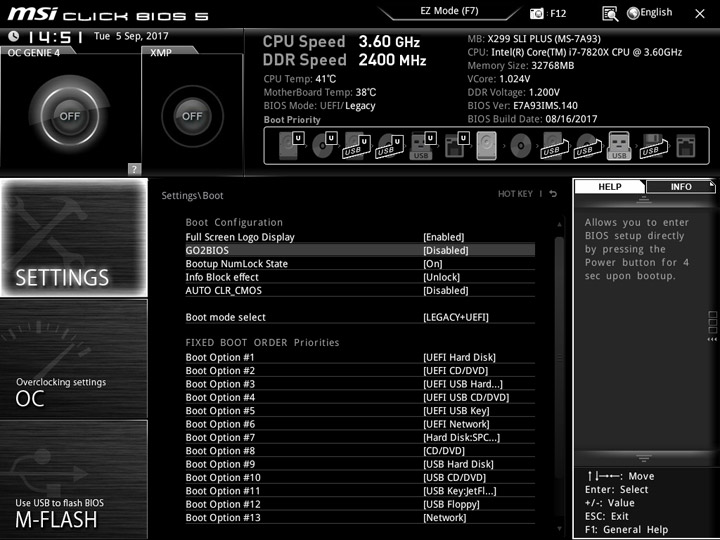The width and height of the screenshot is (720, 540).
Task: Select the UEFI CD/DVD boot priority icon
Action: click(x=324, y=146)
